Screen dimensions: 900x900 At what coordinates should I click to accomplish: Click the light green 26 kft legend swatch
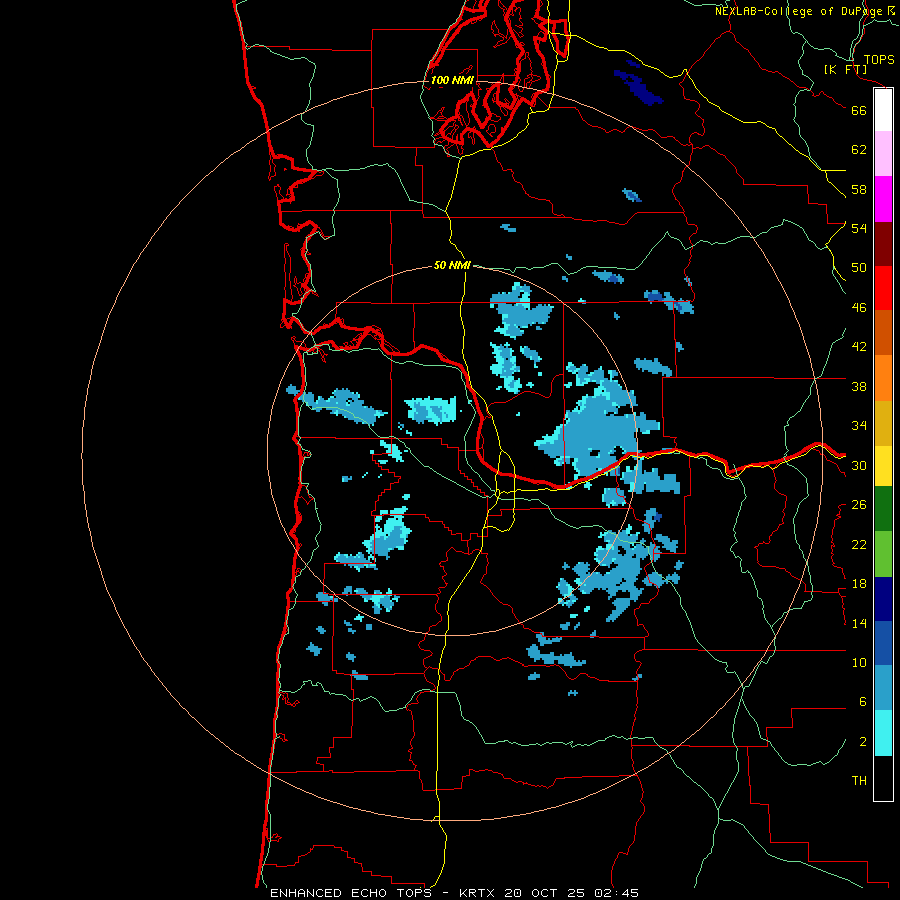pos(883,553)
